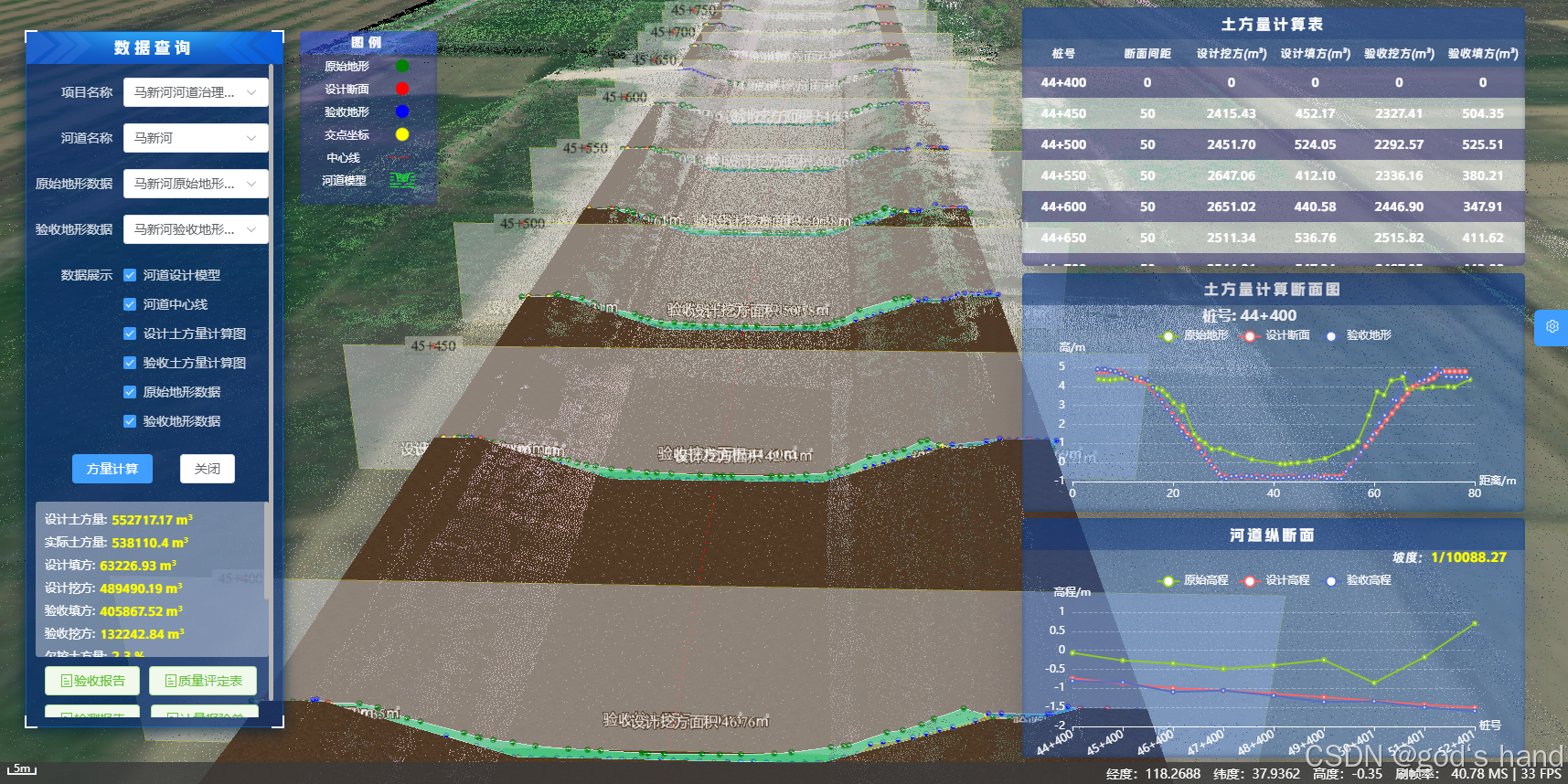The height and width of the screenshot is (784, 1568).
Task: Toggle 验收高程 legend marker in longitudinal chart
Action: coord(1331,580)
